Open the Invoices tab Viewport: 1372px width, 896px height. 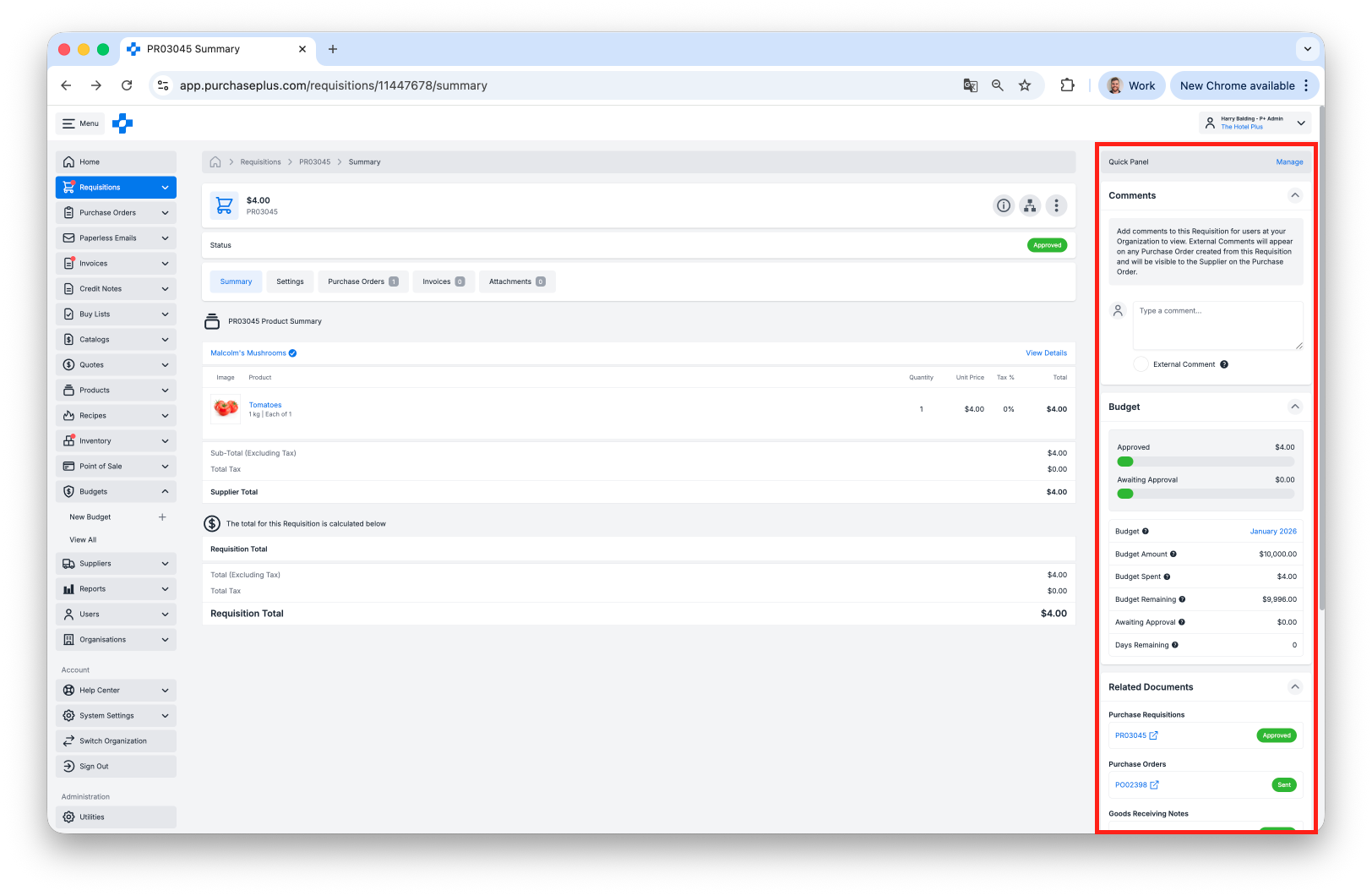tap(444, 281)
